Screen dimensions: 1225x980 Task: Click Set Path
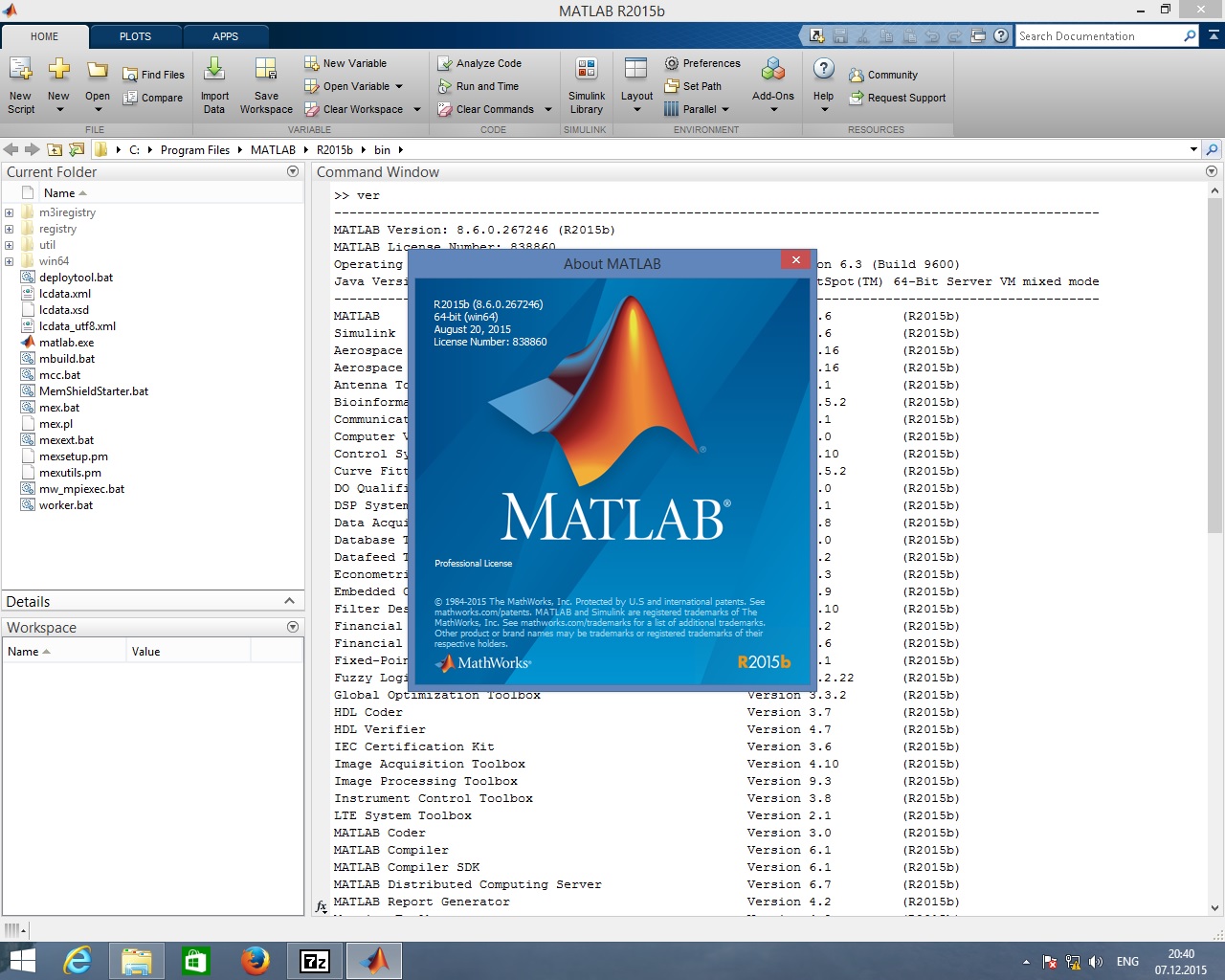(x=693, y=86)
